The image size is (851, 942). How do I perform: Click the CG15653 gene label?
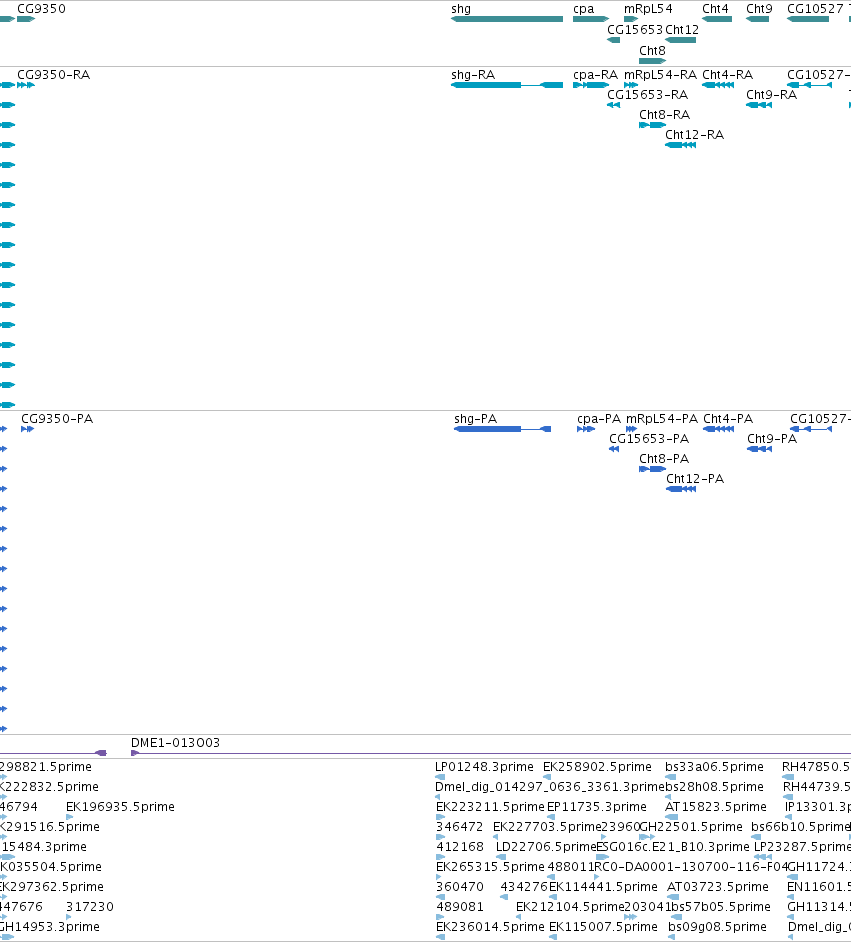(635, 30)
